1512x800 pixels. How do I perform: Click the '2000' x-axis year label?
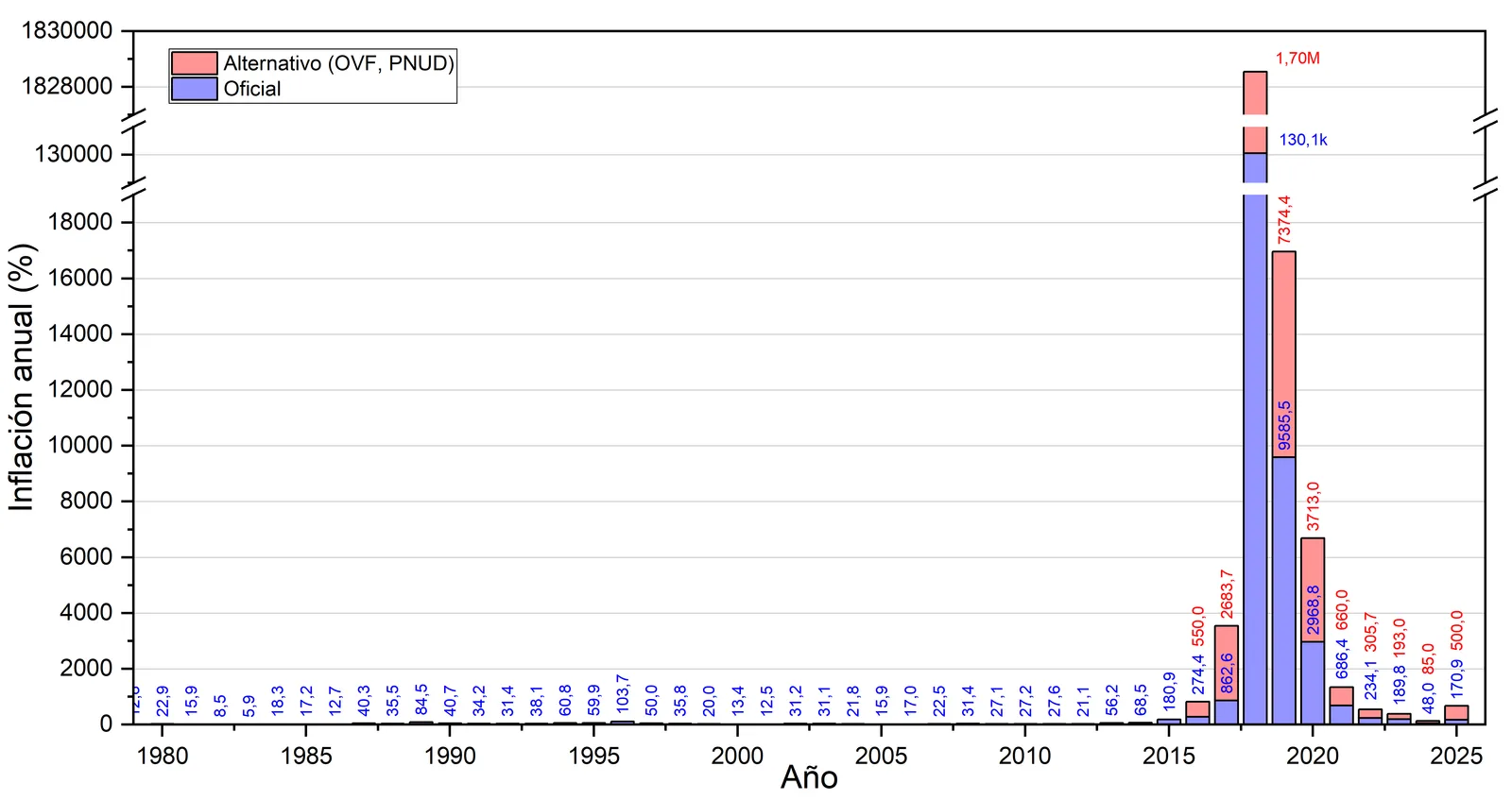(x=737, y=756)
